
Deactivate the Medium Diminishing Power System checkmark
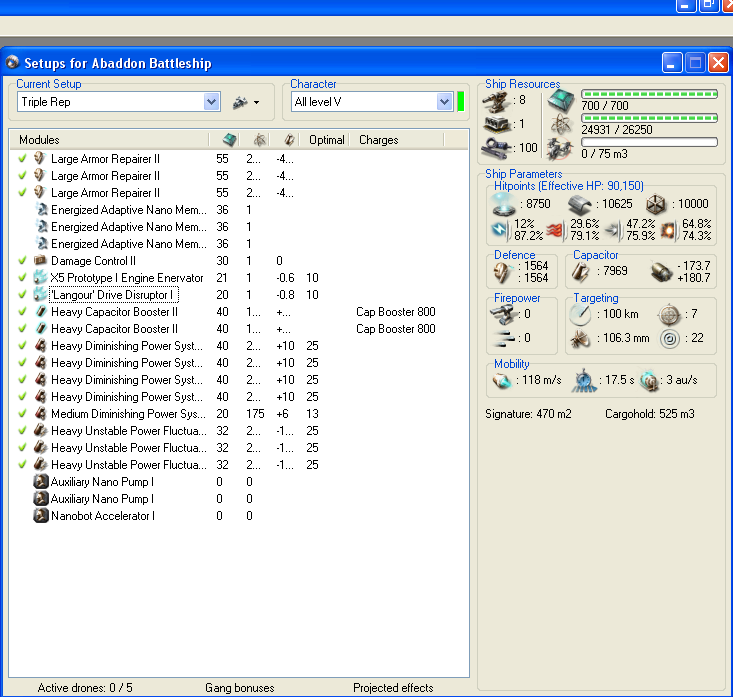tap(22, 414)
